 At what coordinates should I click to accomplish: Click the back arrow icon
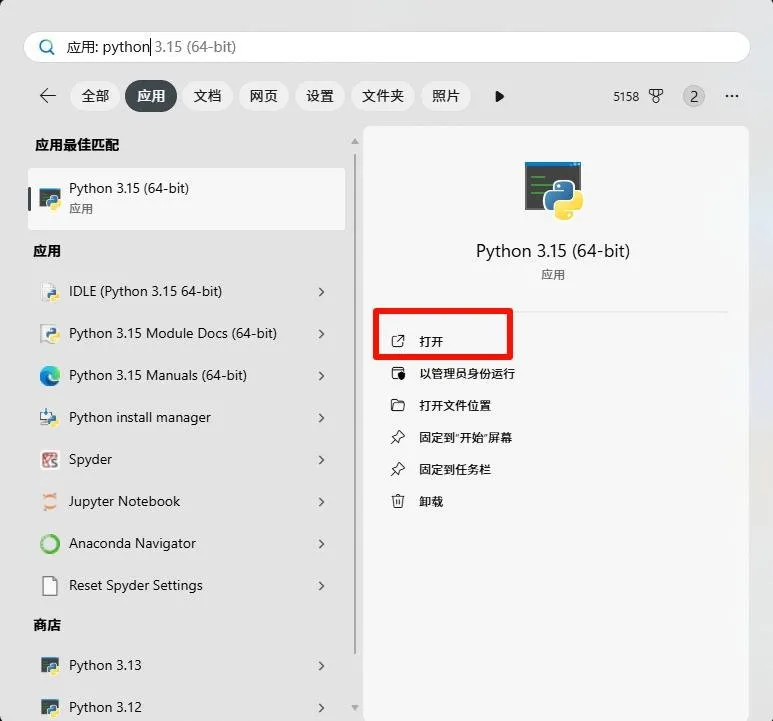(48, 96)
